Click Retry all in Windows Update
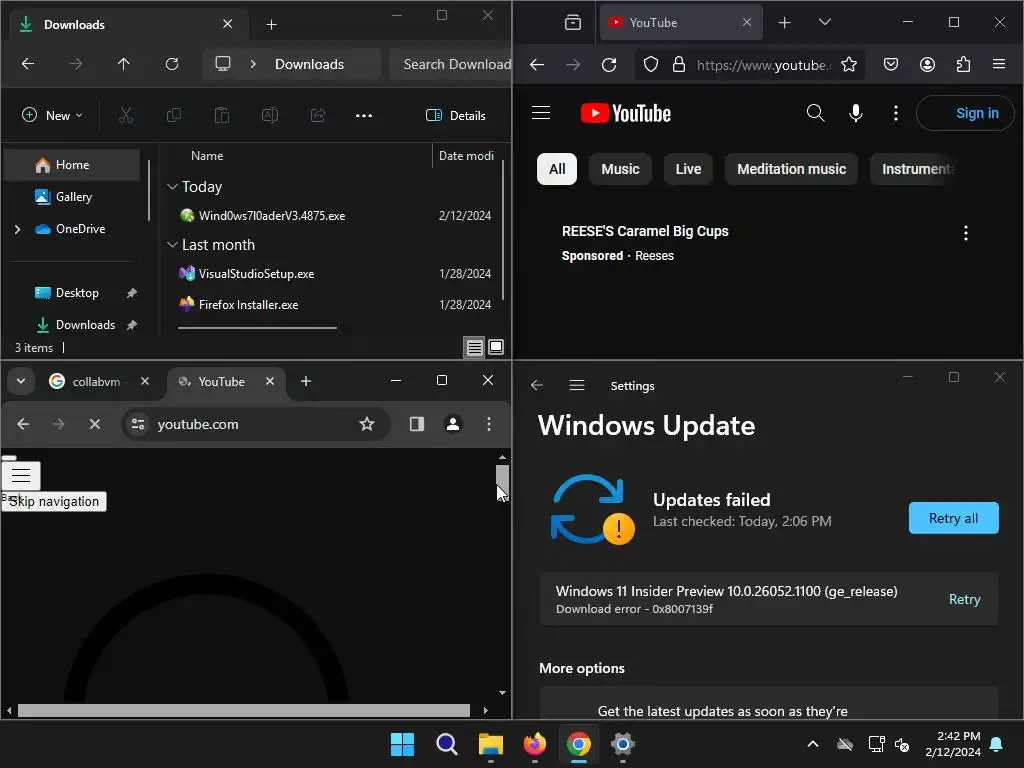The height and width of the screenshot is (768, 1024). point(953,519)
